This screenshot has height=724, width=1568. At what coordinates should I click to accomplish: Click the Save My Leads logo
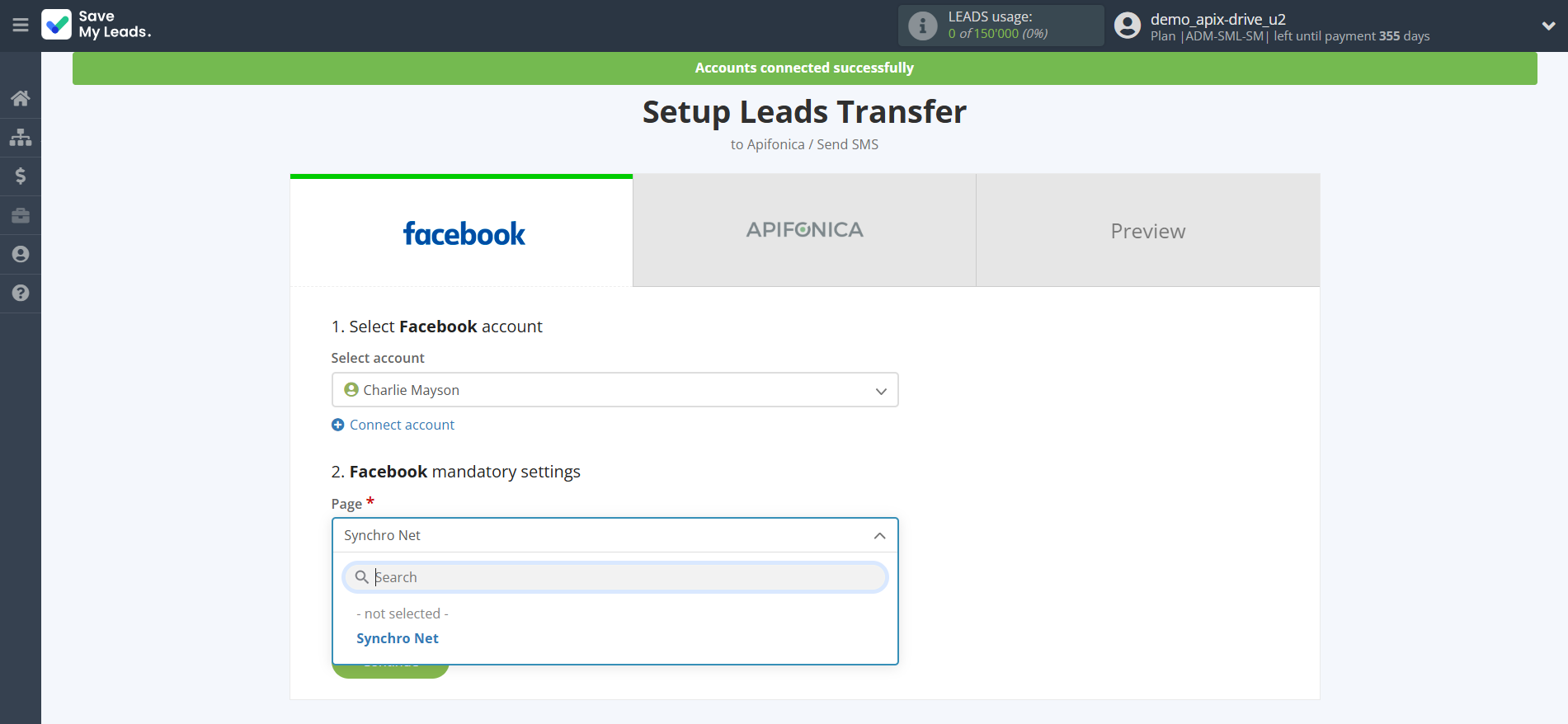click(x=97, y=25)
